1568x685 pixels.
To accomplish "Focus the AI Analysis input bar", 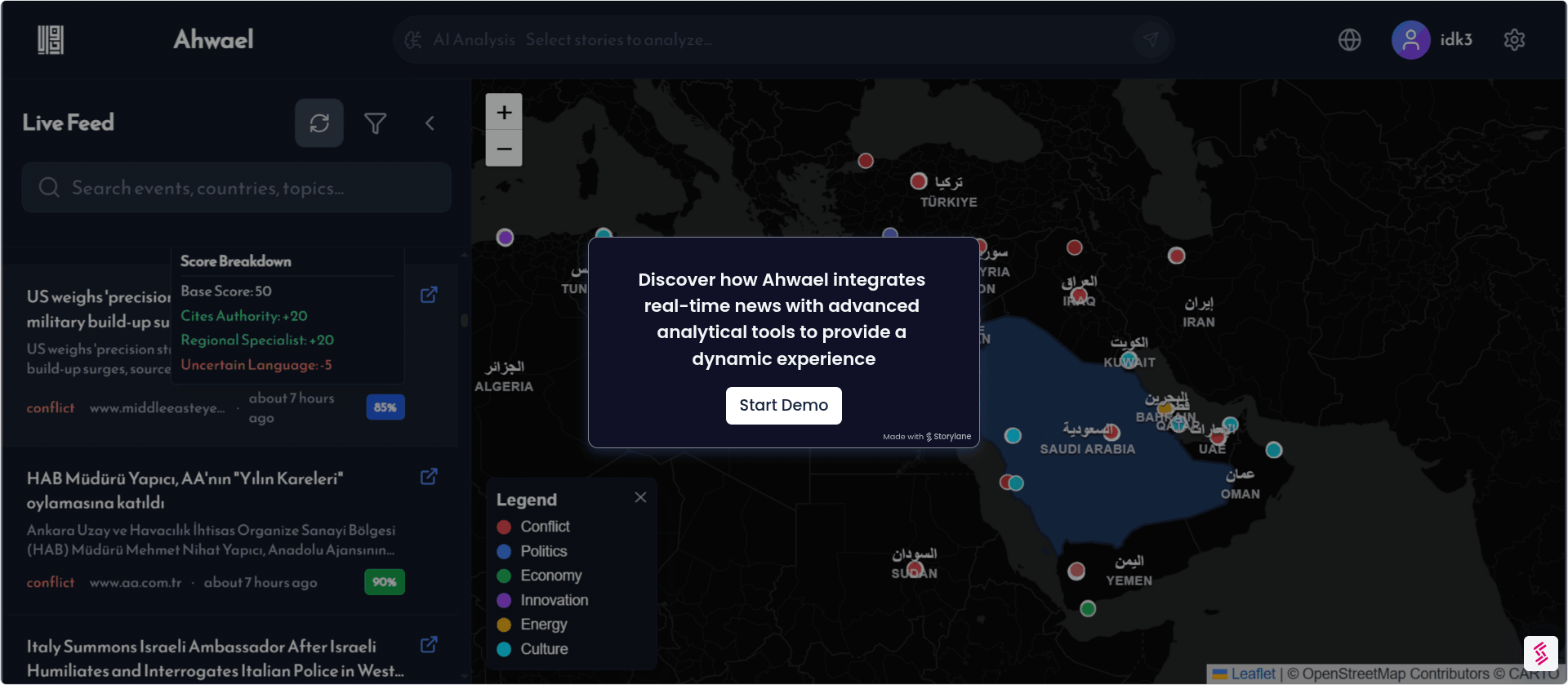I will [x=782, y=39].
